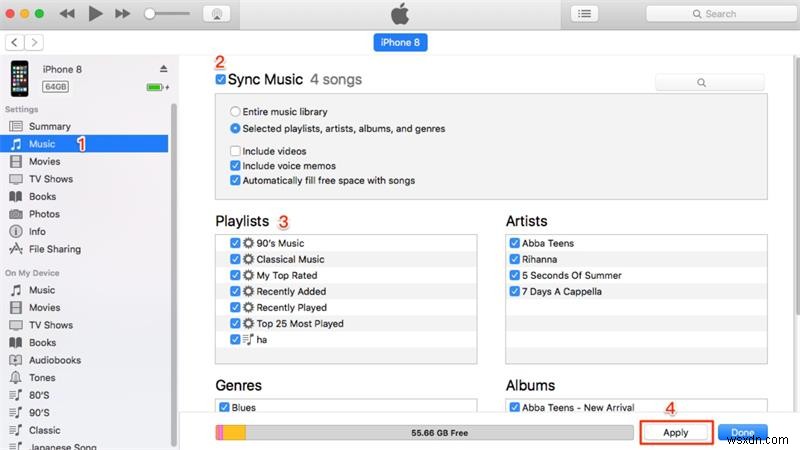Uncheck the ha playlist
Screen dimensions: 800x450
[235, 339]
